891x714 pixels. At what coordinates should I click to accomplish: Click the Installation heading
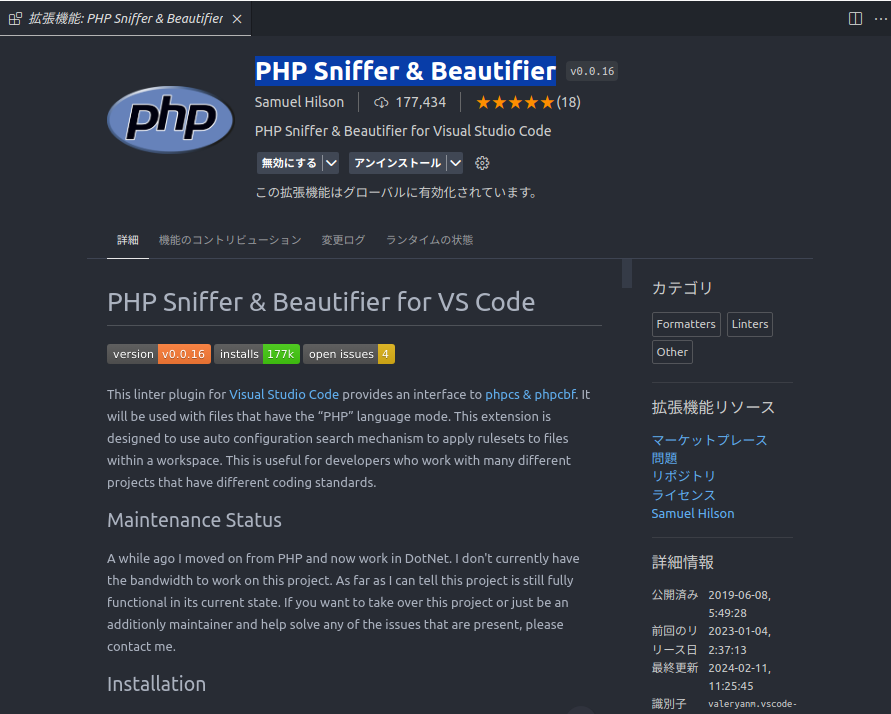tap(156, 684)
